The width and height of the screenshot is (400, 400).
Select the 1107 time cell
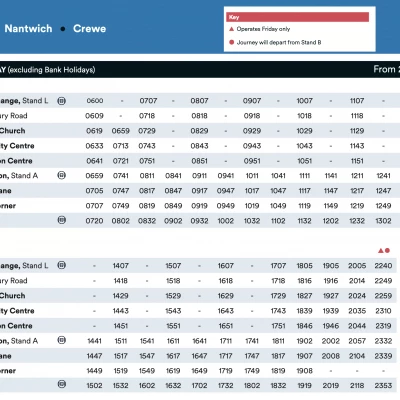pyautogui.click(x=357, y=101)
